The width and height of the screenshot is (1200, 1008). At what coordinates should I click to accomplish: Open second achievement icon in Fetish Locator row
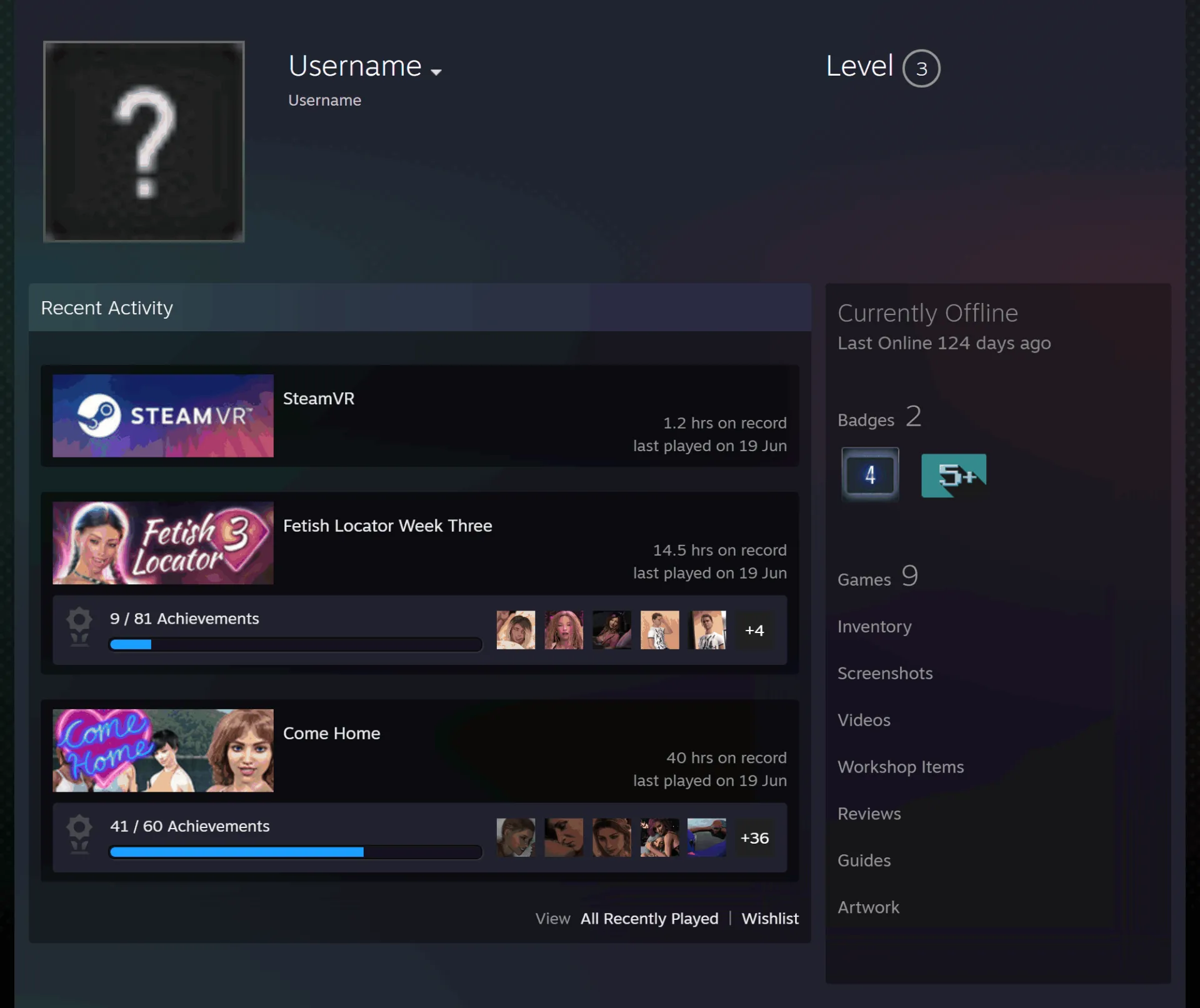pyautogui.click(x=564, y=630)
